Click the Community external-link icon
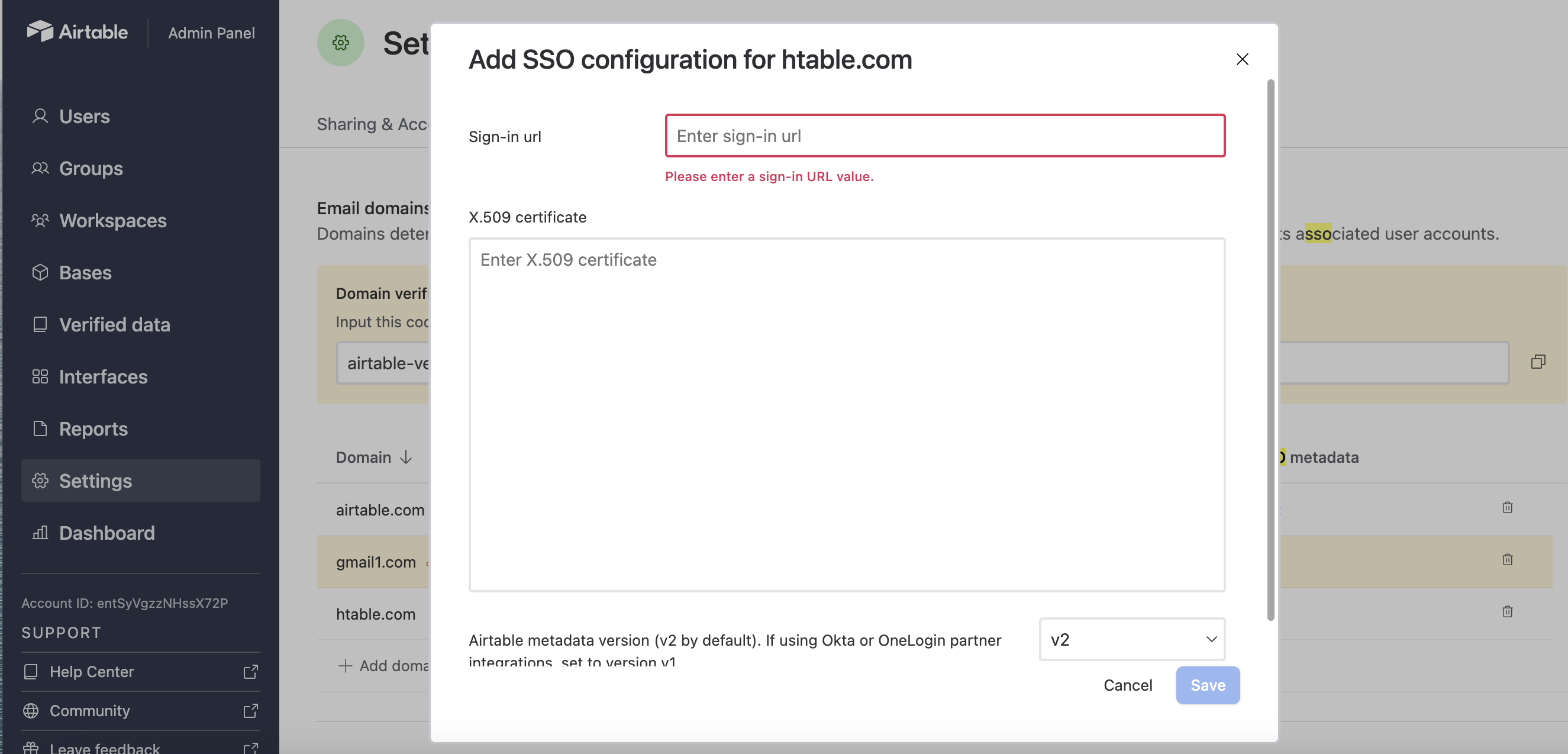Screen dimensions: 1568x754 point(251,710)
